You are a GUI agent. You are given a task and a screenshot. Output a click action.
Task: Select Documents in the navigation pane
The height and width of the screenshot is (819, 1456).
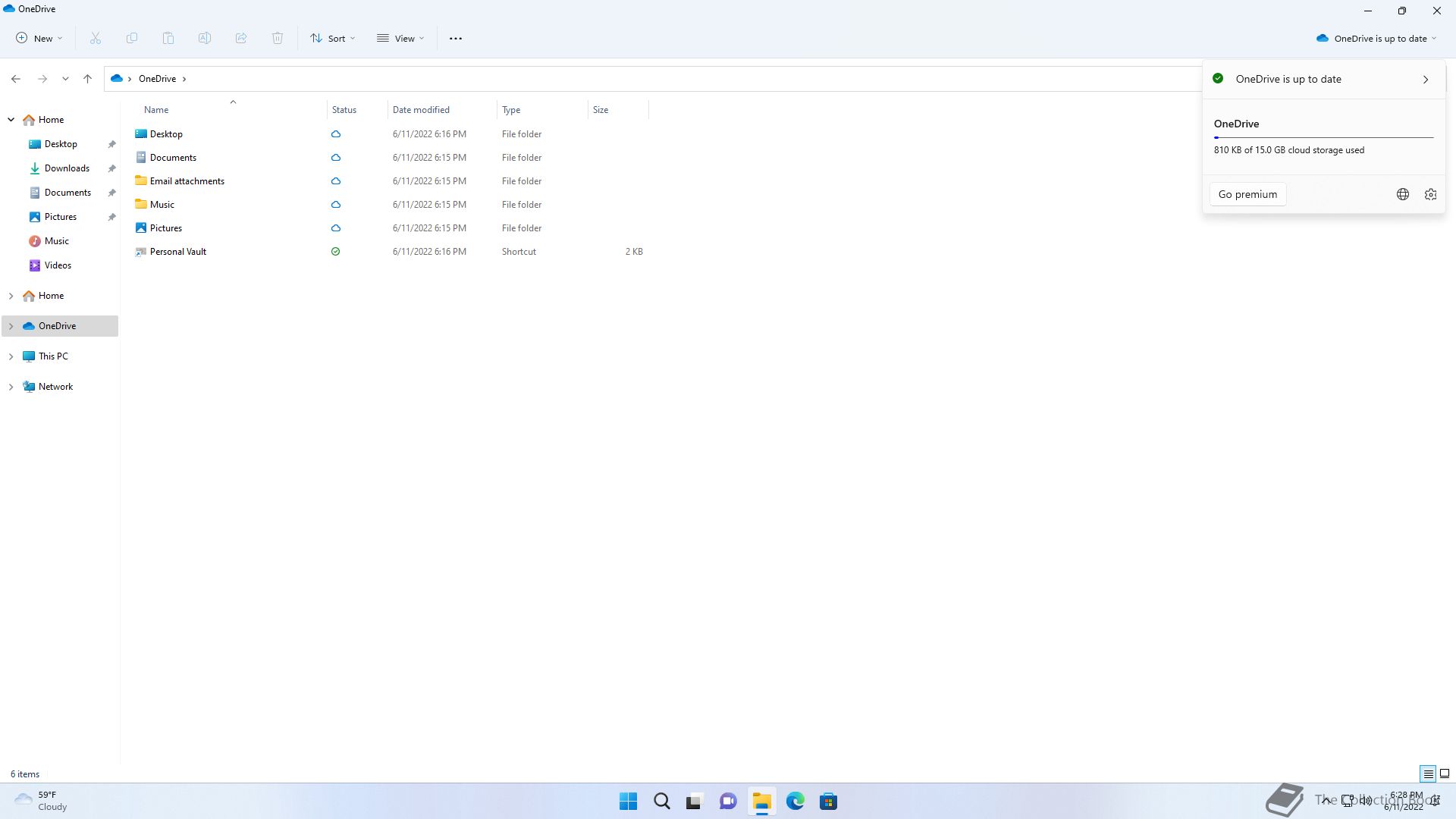click(x=67, y=193)
